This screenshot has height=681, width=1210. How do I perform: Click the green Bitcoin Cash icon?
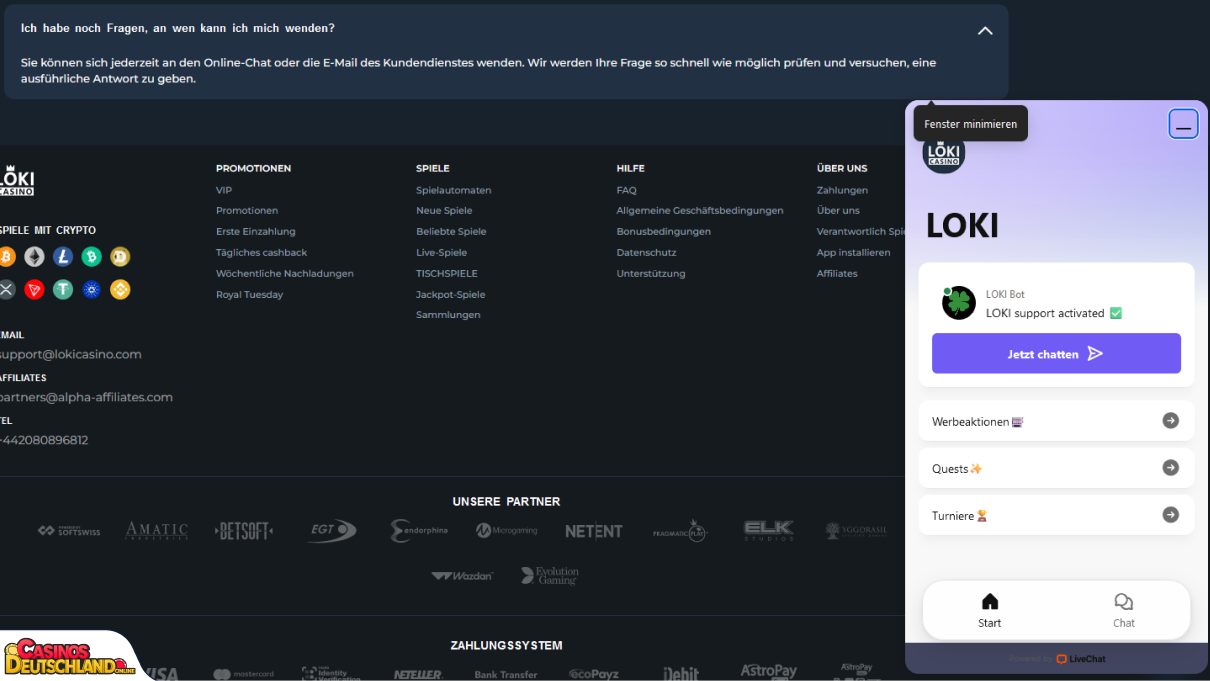coord(92,257)
